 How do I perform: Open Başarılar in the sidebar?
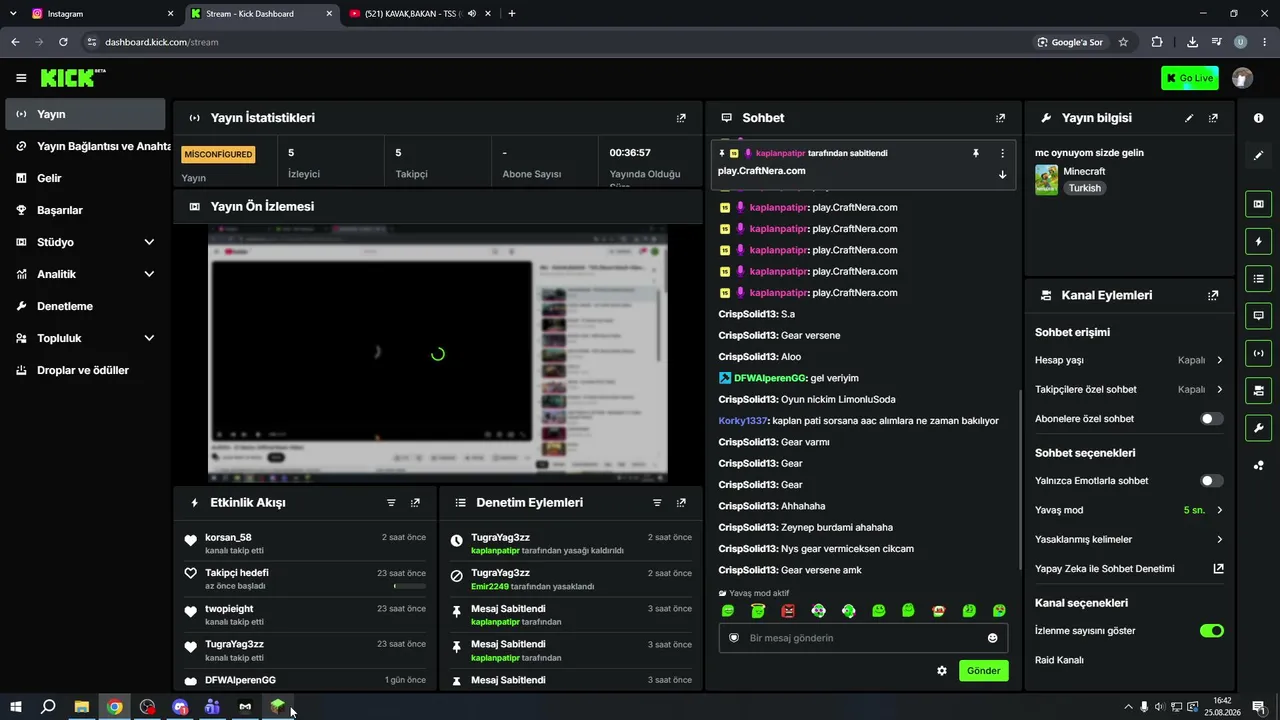[x=85, y=210]
